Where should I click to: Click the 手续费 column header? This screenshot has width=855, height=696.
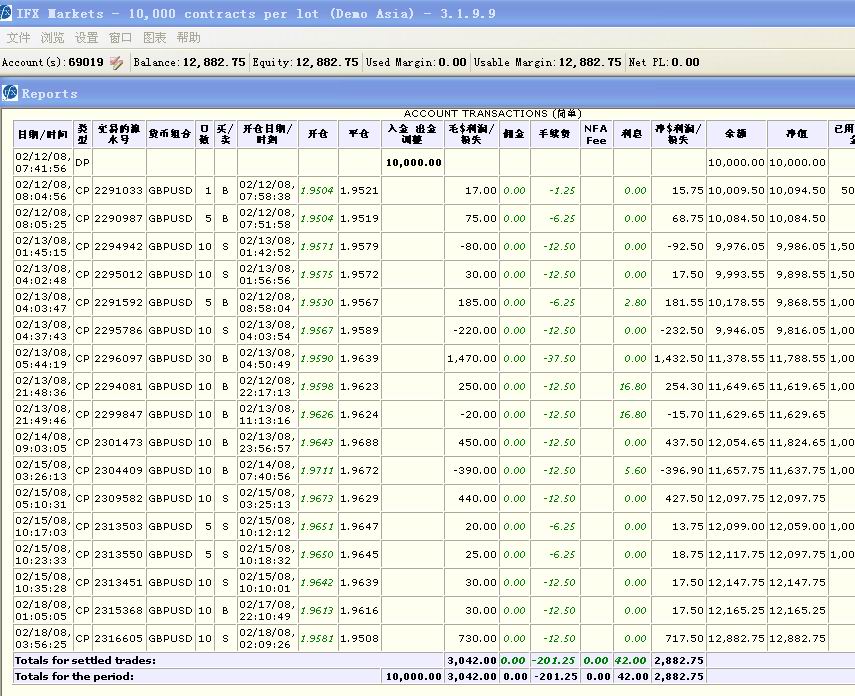[x=555, y=134]
